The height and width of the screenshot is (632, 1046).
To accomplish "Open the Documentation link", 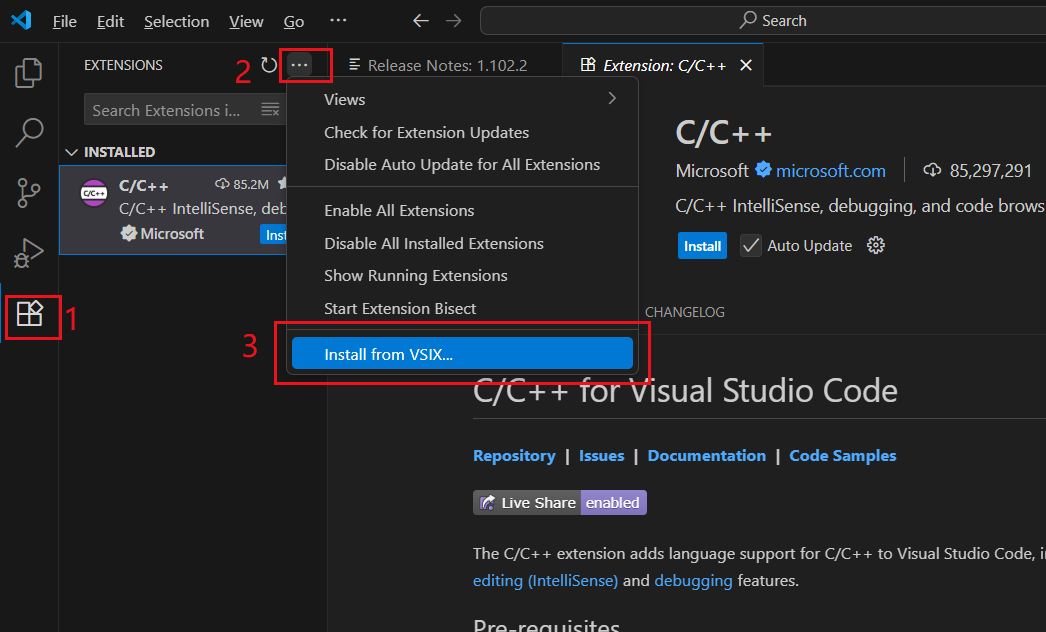I will (706, 455).
